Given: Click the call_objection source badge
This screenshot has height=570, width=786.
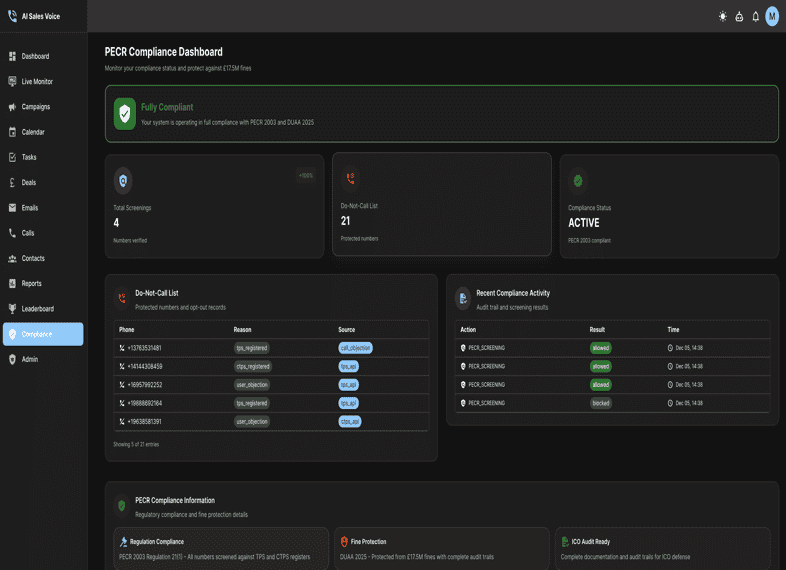Looking at the screenshot, I should tap(355, 348).
